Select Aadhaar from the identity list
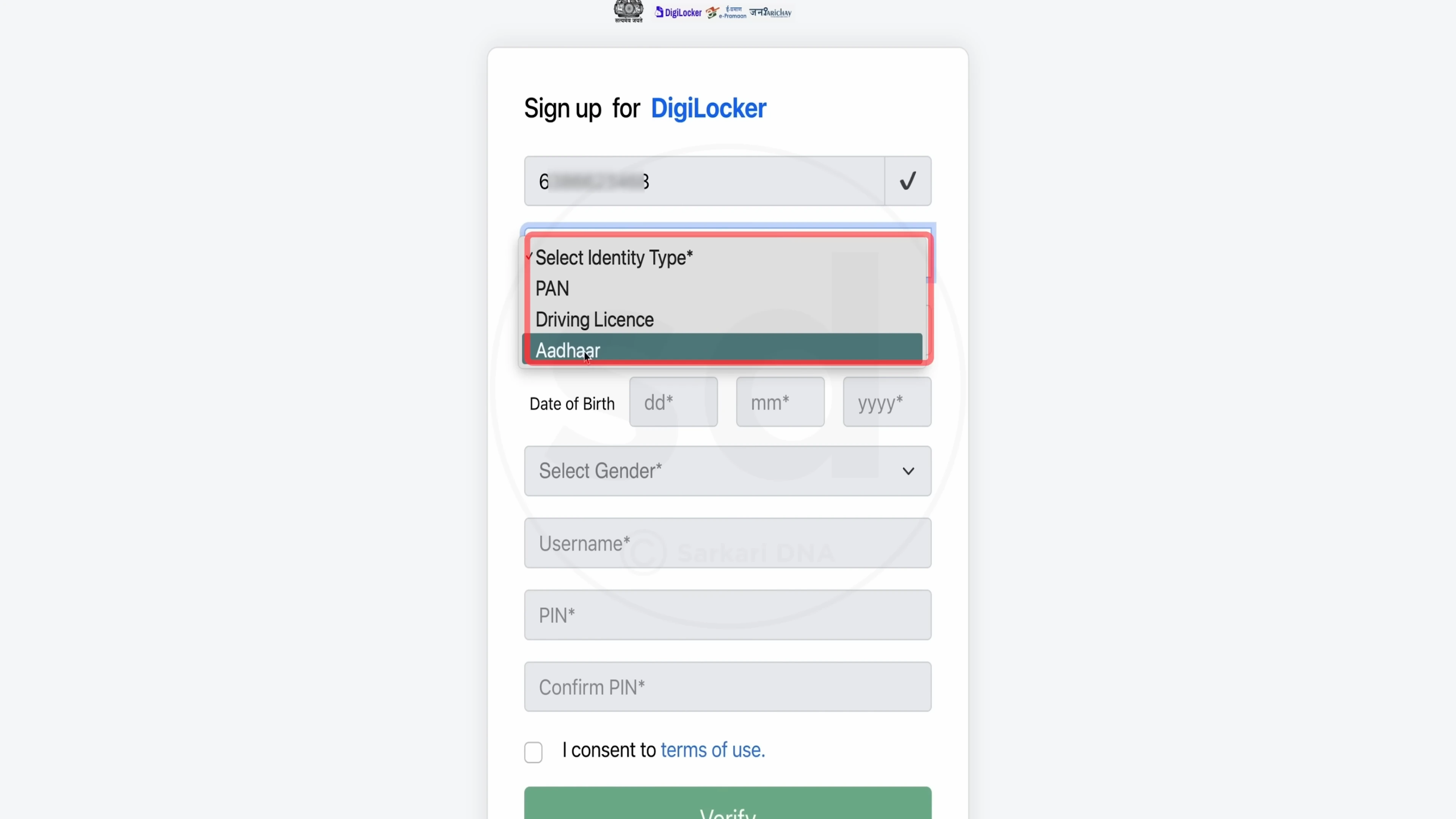Viewport: 1456px width, 819px height. [x=568, y=350]
